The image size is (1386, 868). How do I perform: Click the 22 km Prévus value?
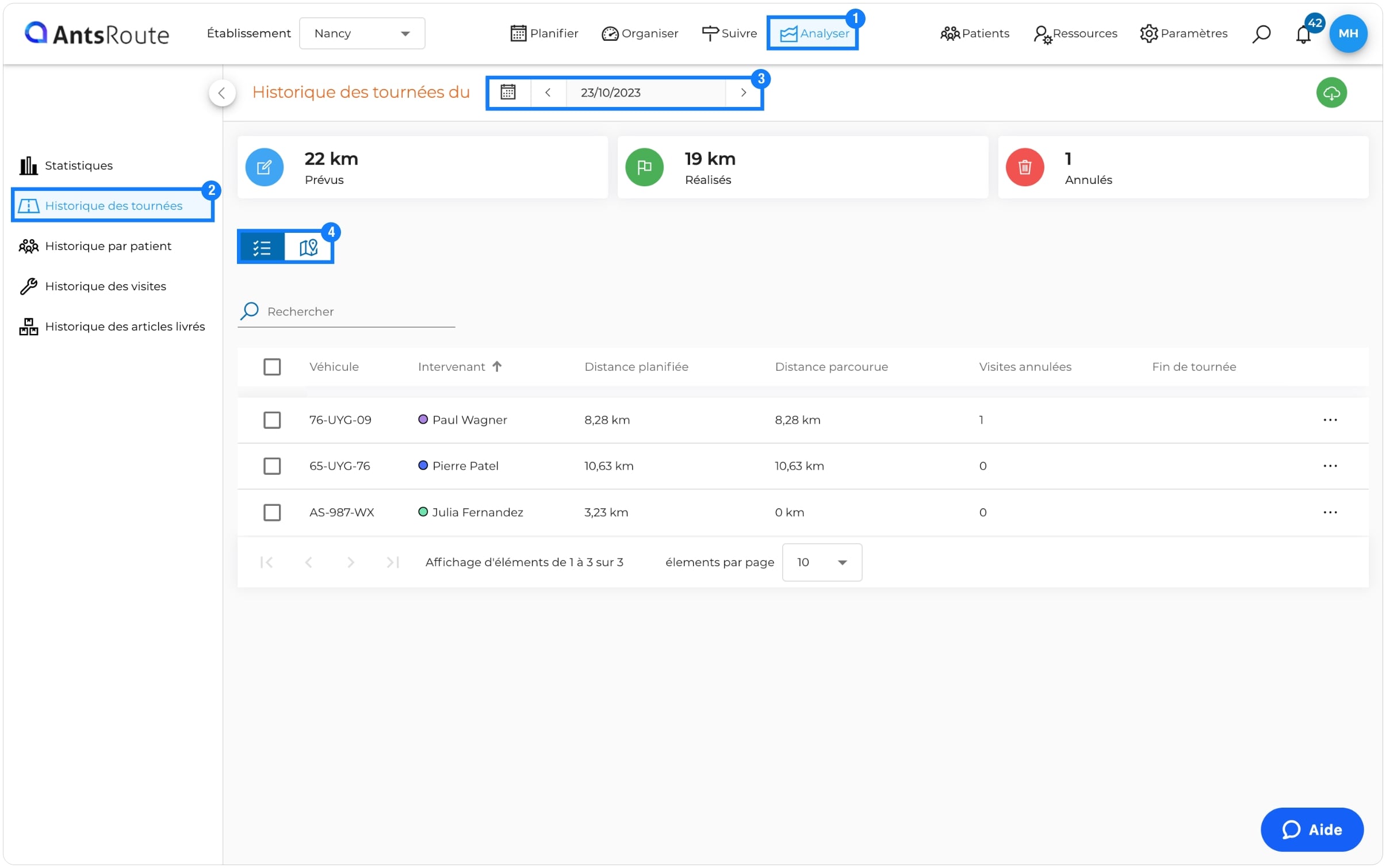click(x=331, y=159)
